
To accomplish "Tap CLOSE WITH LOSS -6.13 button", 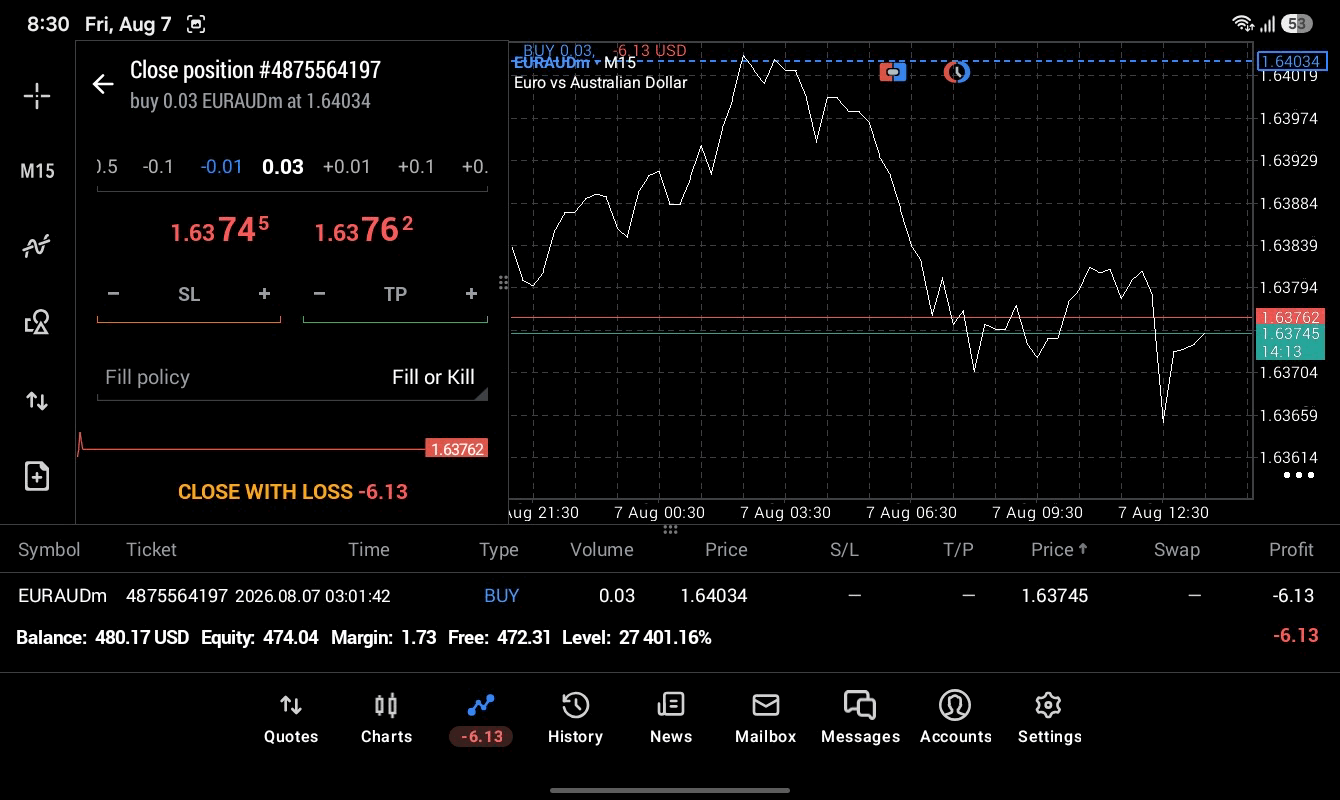I will (x=292, y=492).
